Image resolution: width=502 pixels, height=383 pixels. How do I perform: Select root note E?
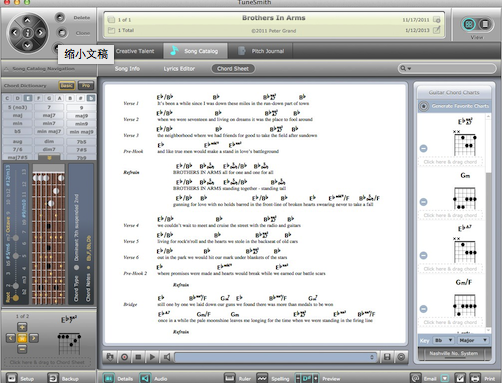[28, 98]
